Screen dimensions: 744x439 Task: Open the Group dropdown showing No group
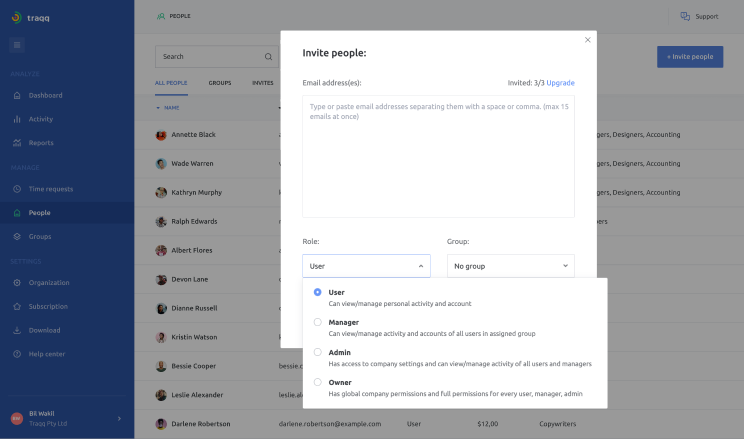tap(510, 266)
